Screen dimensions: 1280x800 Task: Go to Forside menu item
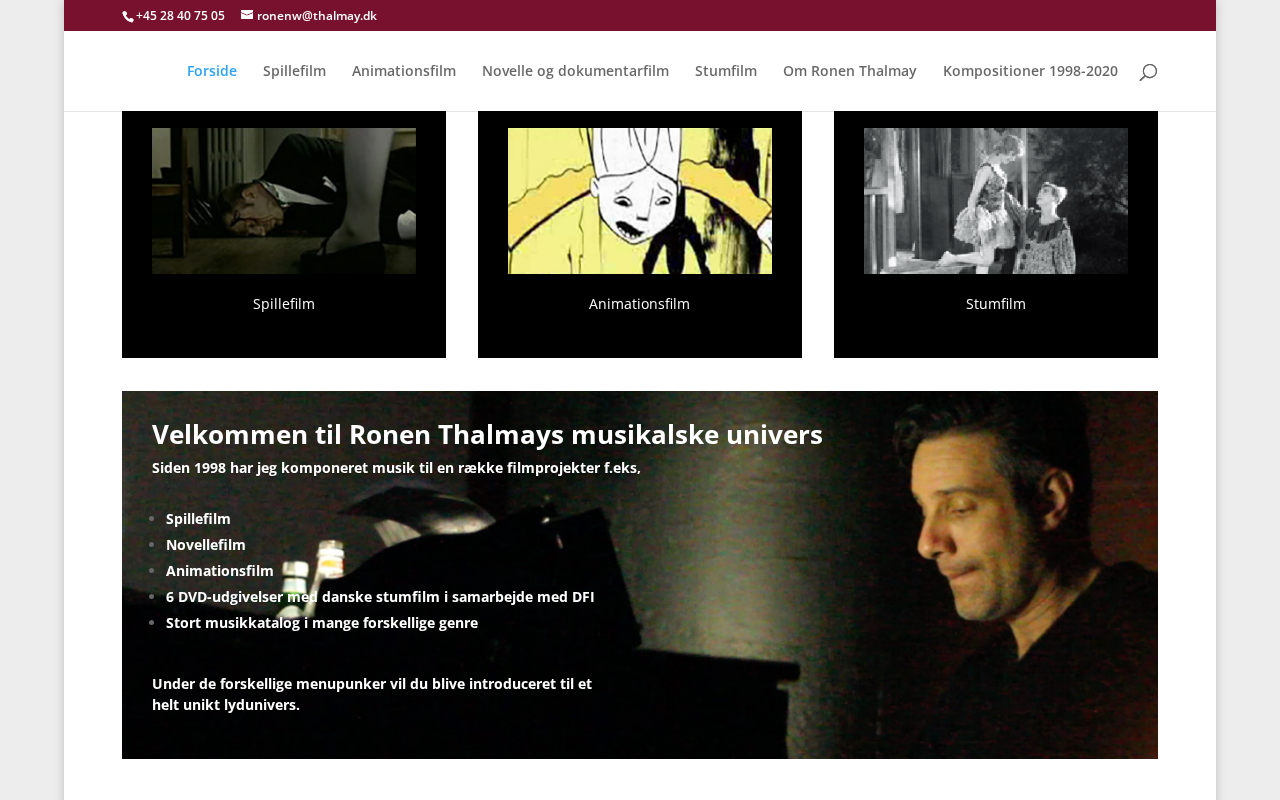(x=212, y=71)
